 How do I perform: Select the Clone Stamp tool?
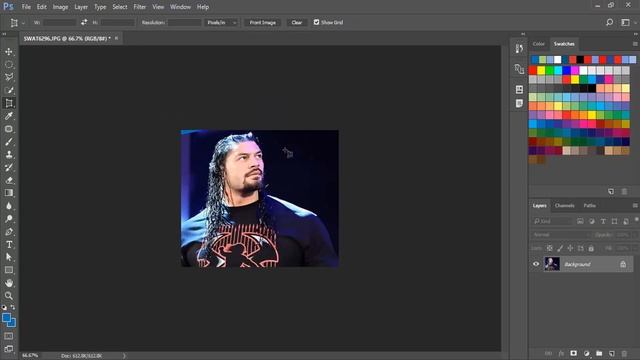pos(9,155)
